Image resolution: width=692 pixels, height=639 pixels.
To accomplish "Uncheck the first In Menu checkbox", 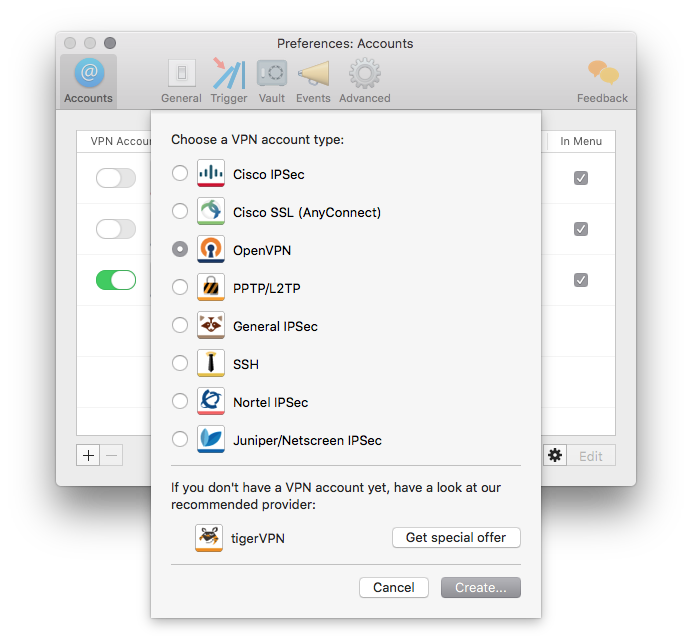I will click(581, 178).
